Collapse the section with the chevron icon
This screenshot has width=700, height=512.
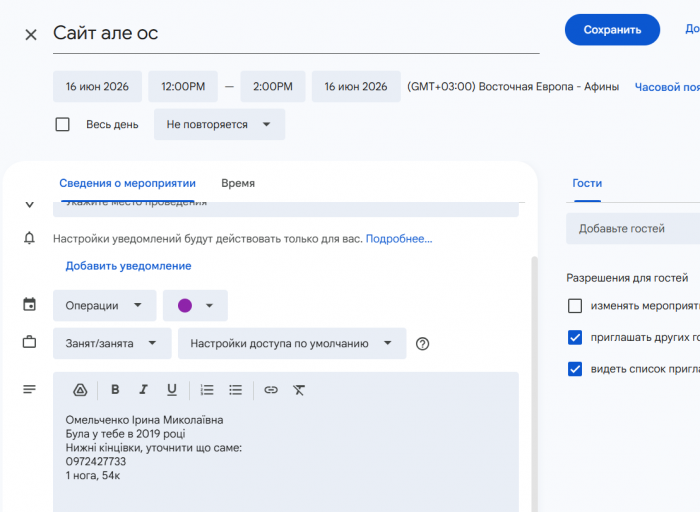[29, 205]
